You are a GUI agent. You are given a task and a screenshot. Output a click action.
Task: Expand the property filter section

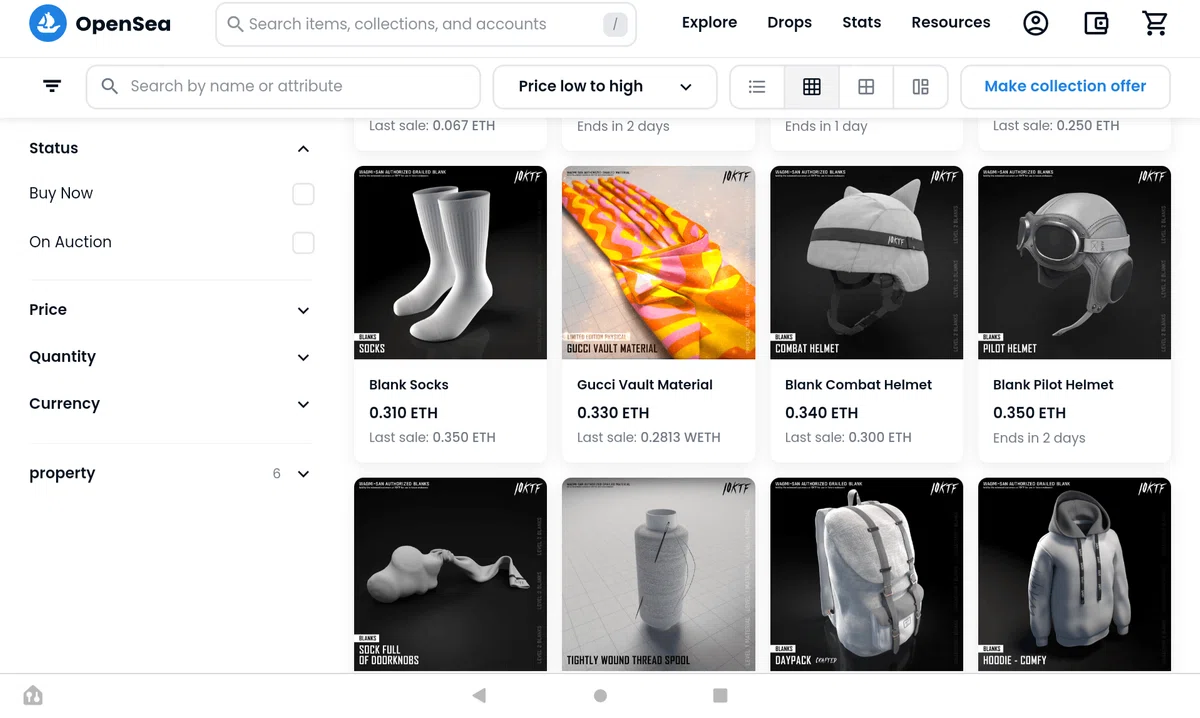tap(304, 474)
